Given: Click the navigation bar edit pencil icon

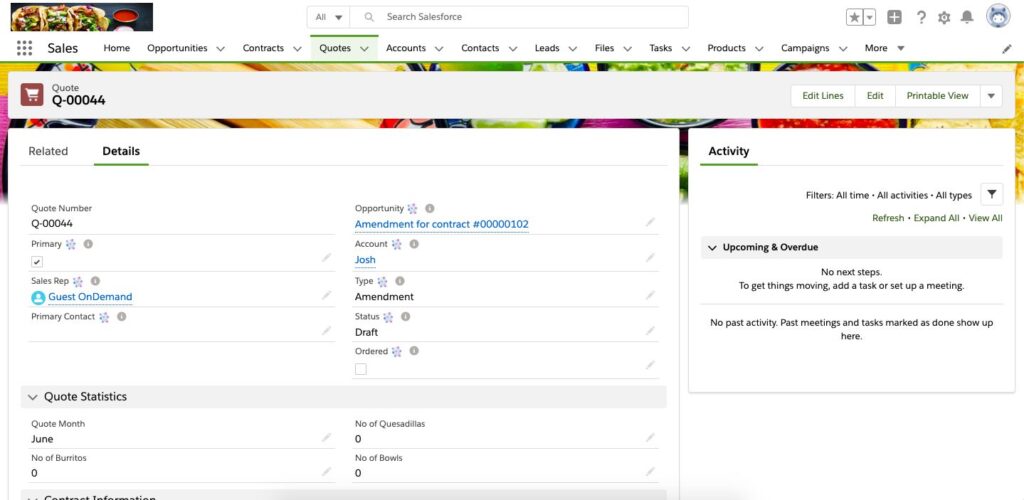Looking at the screenshot, I should coord(1006,49).
